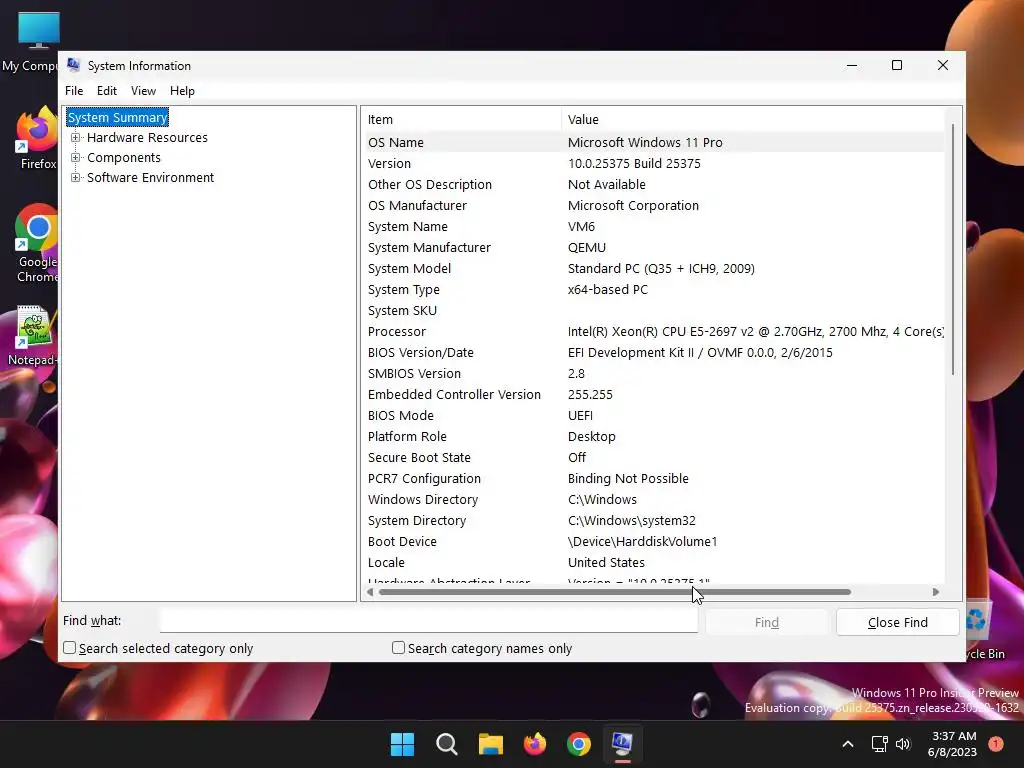Viewport: 1024px width, 768px height.
Task: Select System Summary in the tree
Action: 118,118
